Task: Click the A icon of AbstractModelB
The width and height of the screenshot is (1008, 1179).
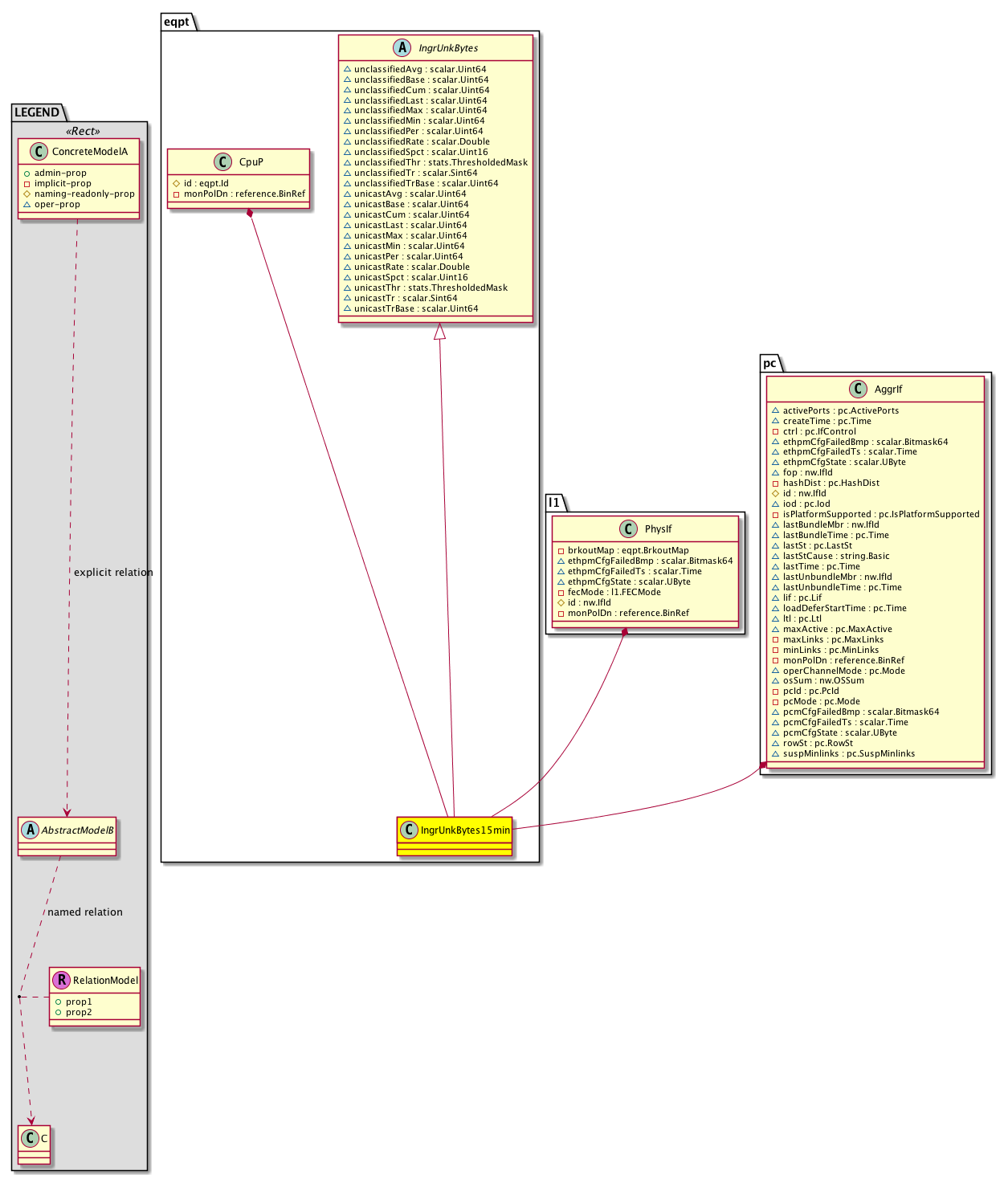Action: (x=30, y=830)
